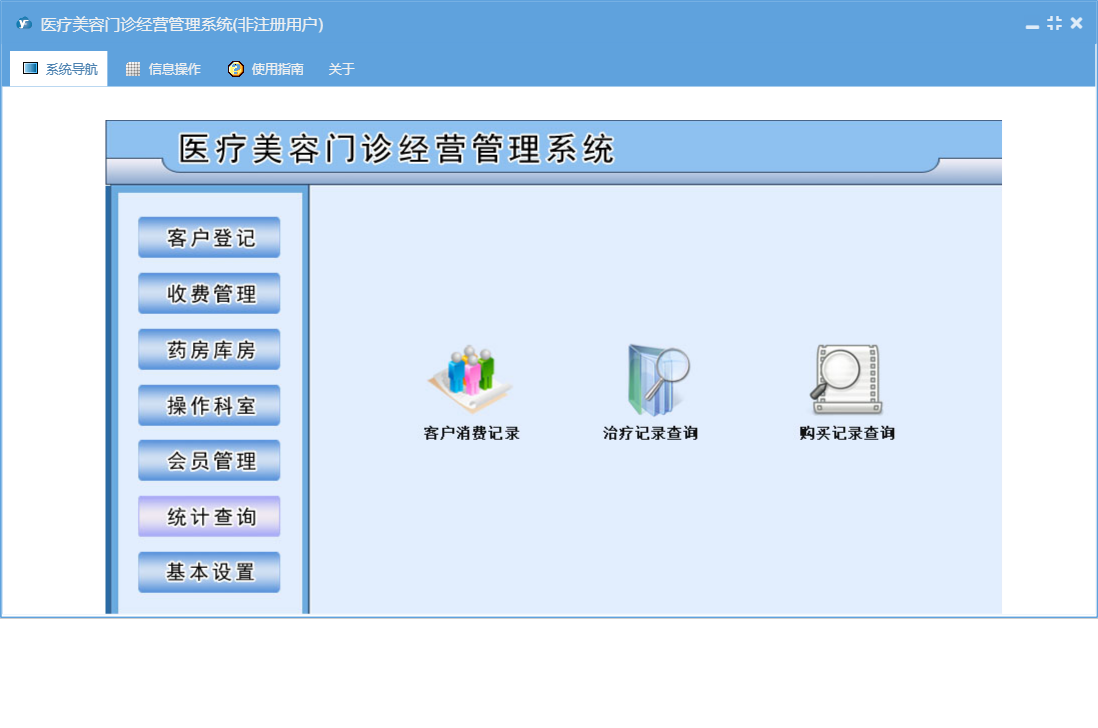Click the 信息操作 grid icon
1098x728 pixels.
pos(132,69)
